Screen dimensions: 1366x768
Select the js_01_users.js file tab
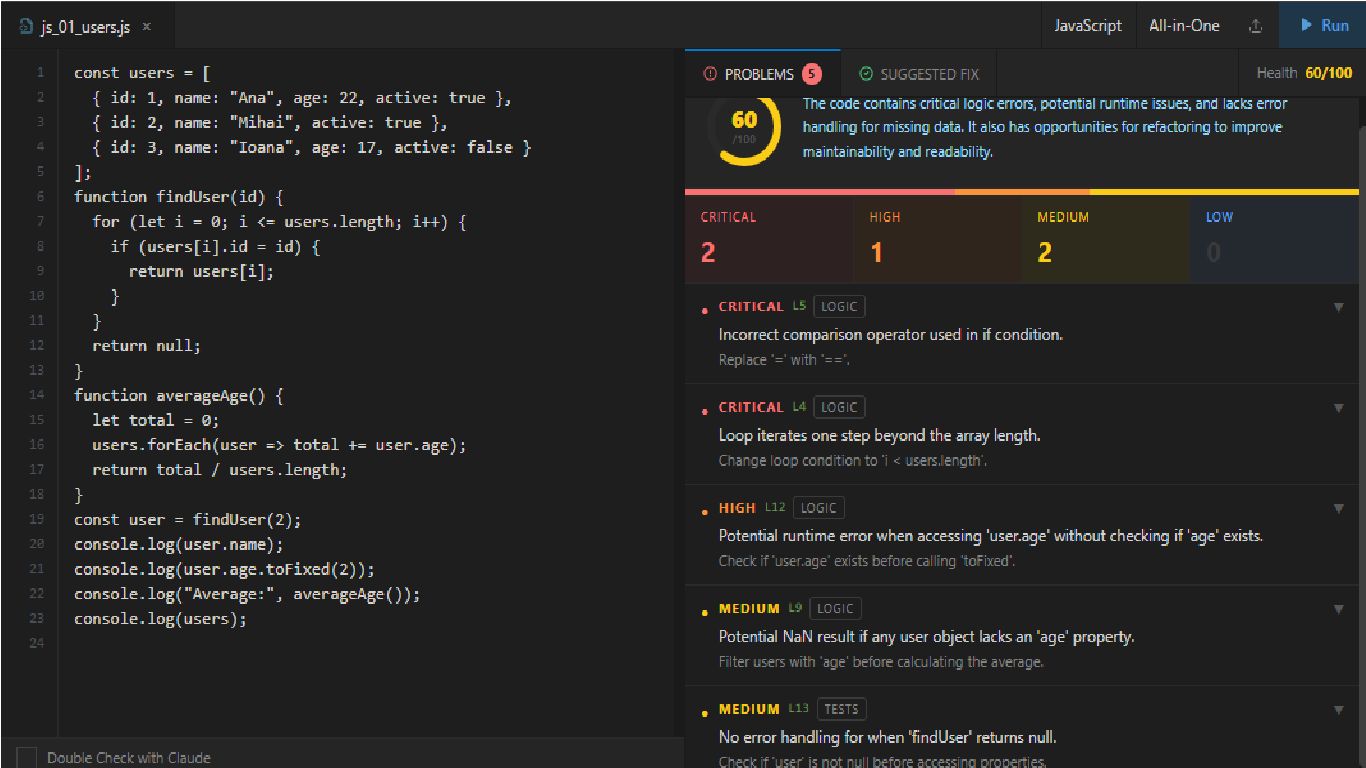tap(87, 27)
